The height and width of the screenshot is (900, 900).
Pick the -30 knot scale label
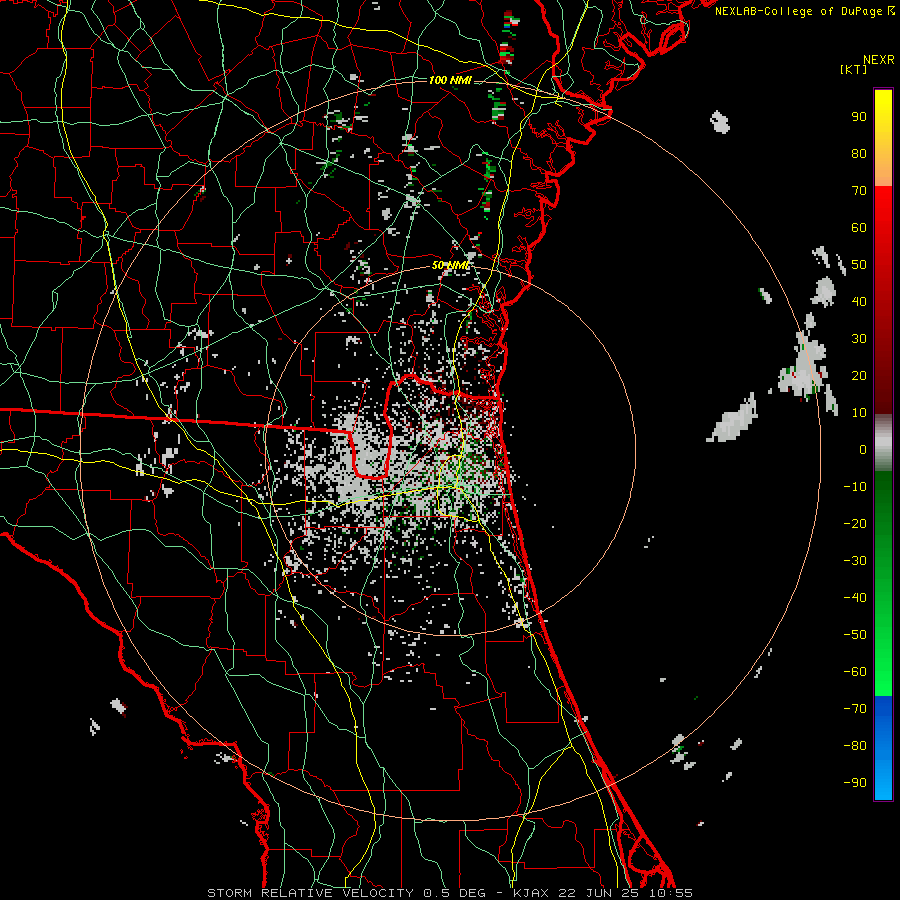tap(855, 561)
